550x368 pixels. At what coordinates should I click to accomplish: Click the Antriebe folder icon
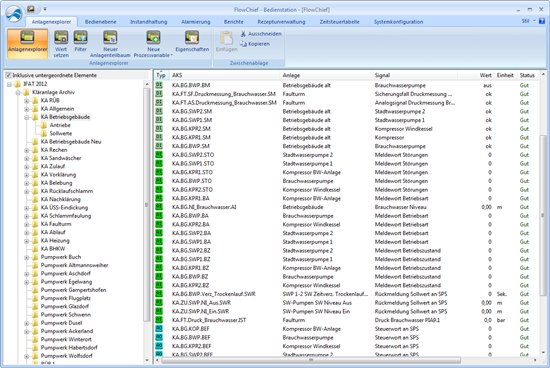(44, 125)
